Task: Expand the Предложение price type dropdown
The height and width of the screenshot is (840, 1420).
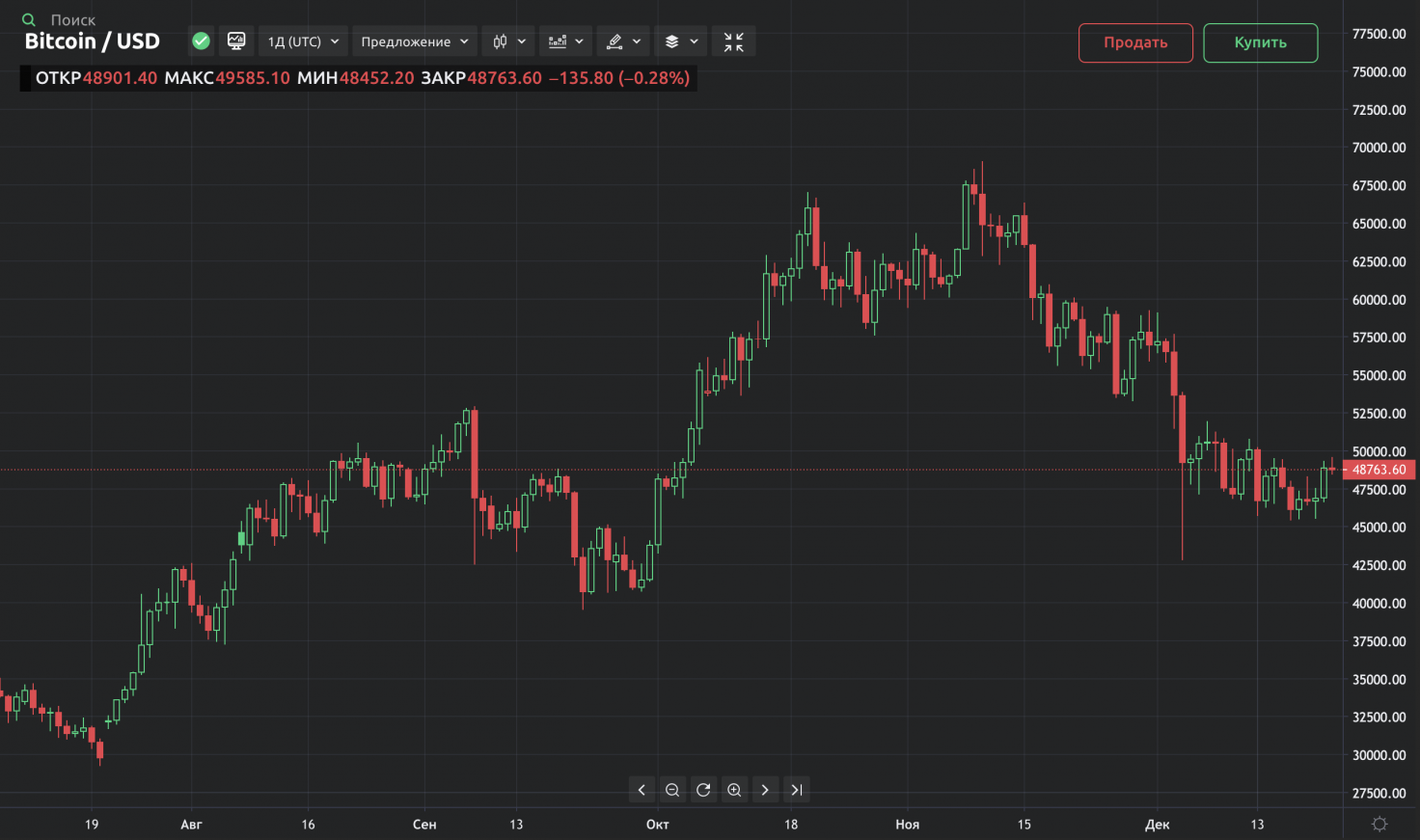Action: (x=415, y=41)
